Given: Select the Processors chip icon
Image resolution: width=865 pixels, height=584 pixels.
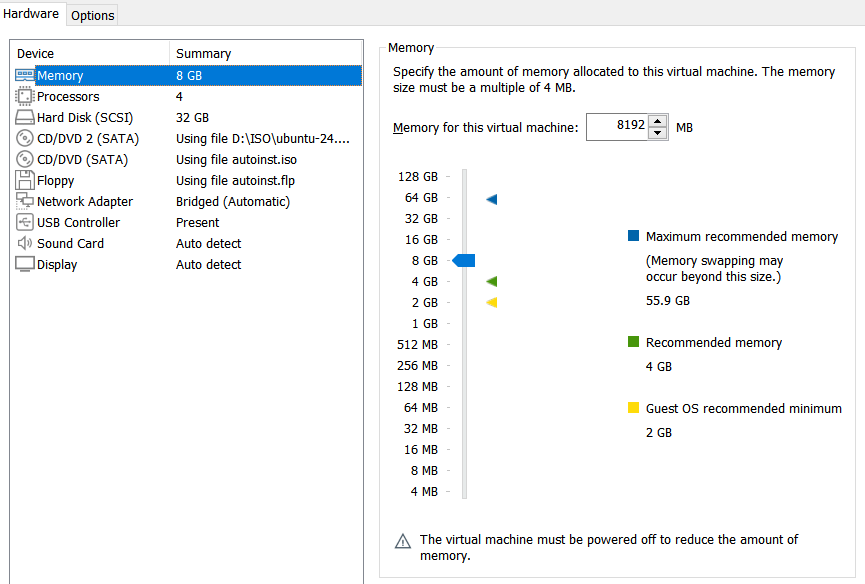Looking at the screenshot, I should pyautogui.click(x=25, y=97).
